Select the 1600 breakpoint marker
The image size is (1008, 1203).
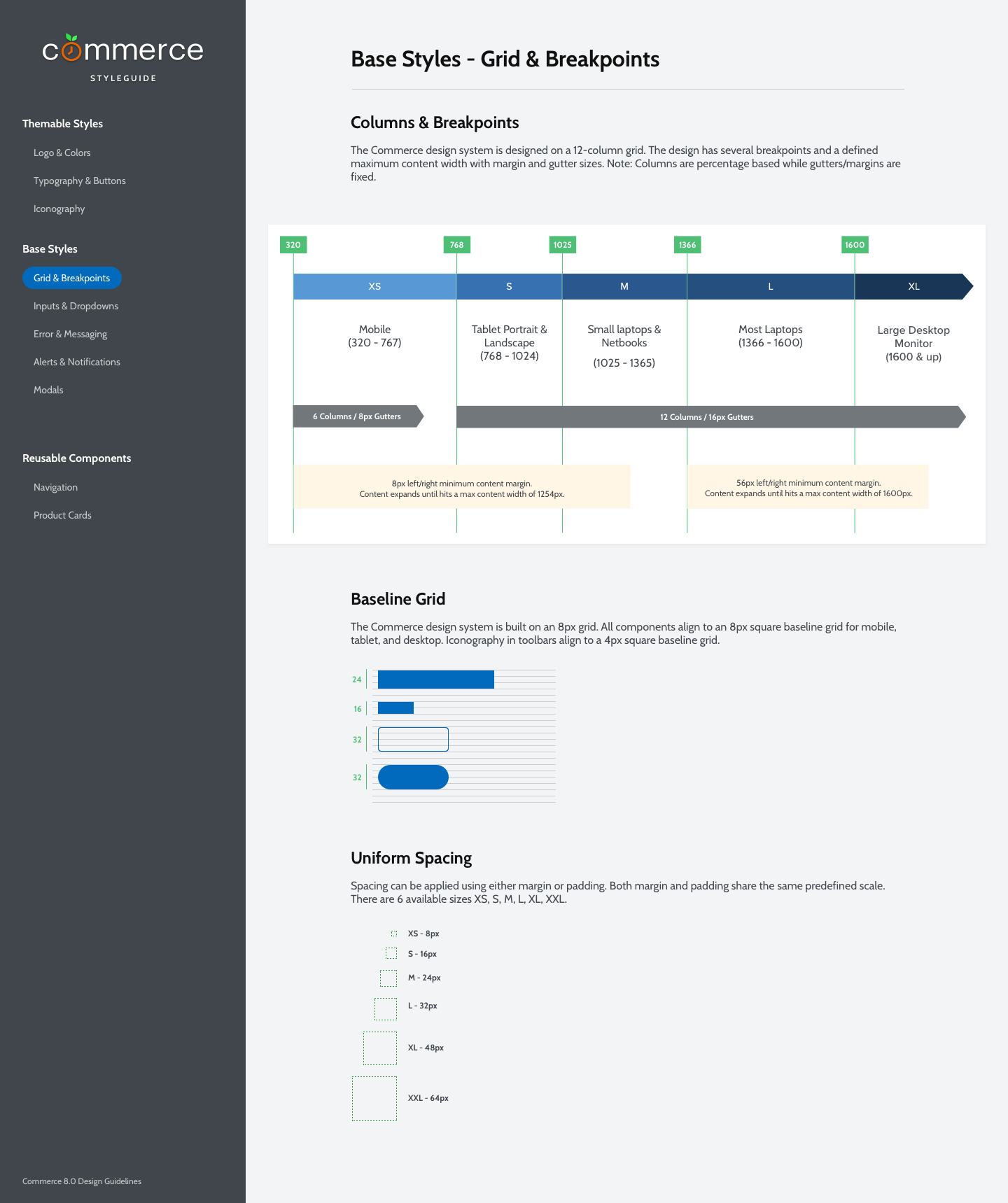[x=855, y=245]
